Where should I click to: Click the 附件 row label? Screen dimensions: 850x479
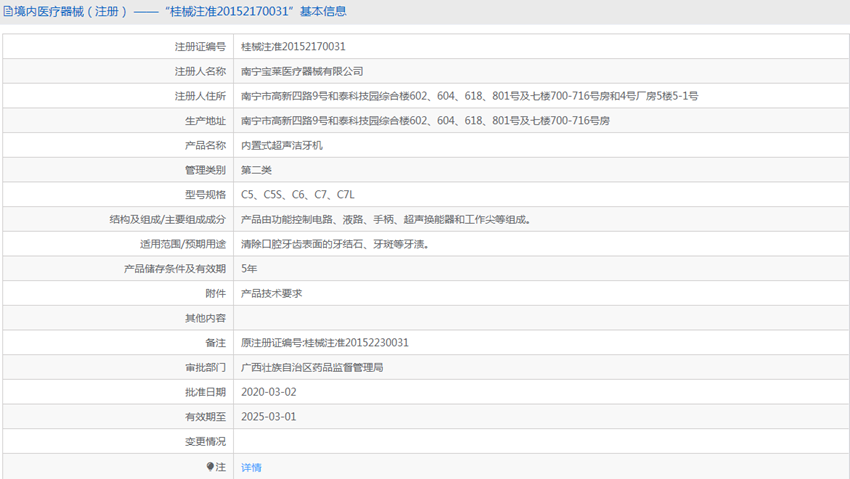216,294
